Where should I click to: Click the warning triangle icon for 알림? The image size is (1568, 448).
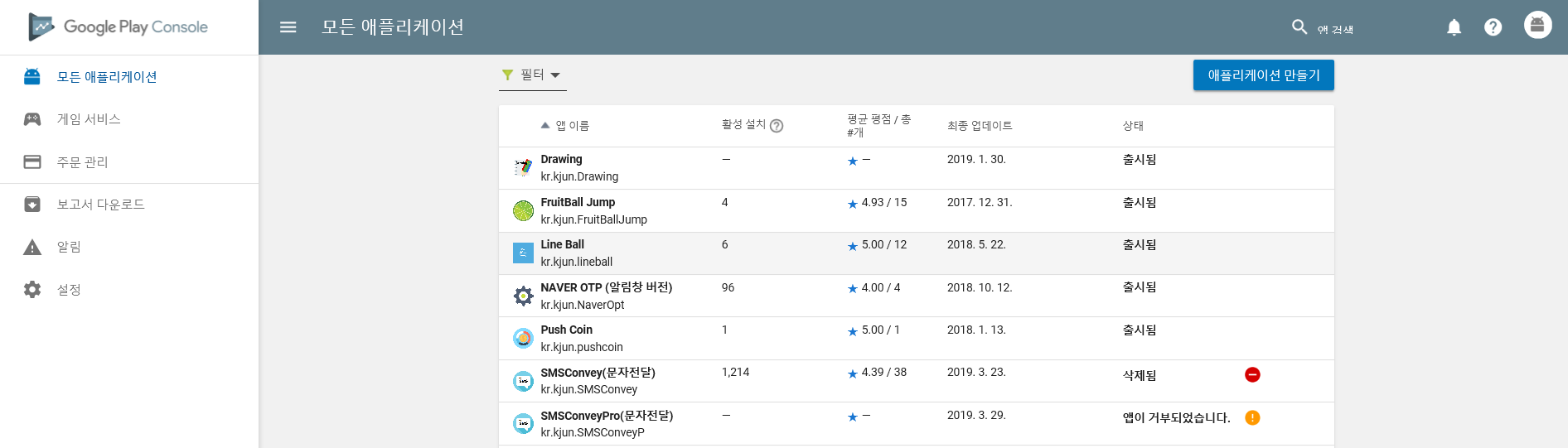(32, 247)
